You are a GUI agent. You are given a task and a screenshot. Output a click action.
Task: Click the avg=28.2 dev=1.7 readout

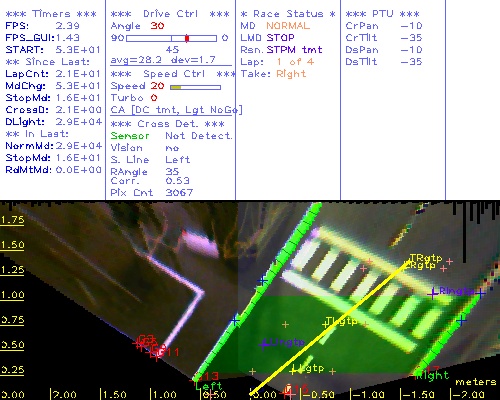(x=163, y=60)
